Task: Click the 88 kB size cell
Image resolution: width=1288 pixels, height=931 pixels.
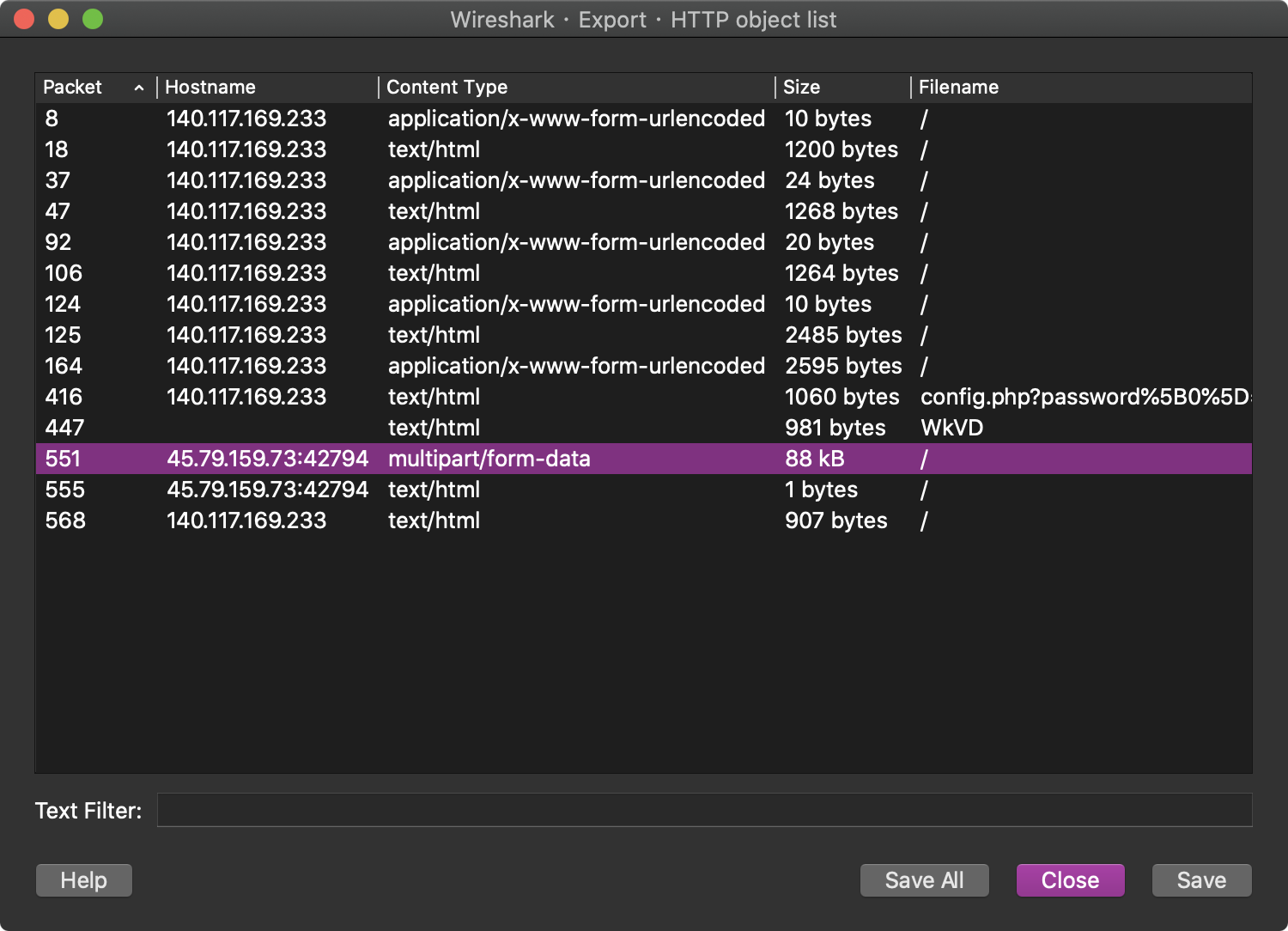Action: (x=815, y=459)
